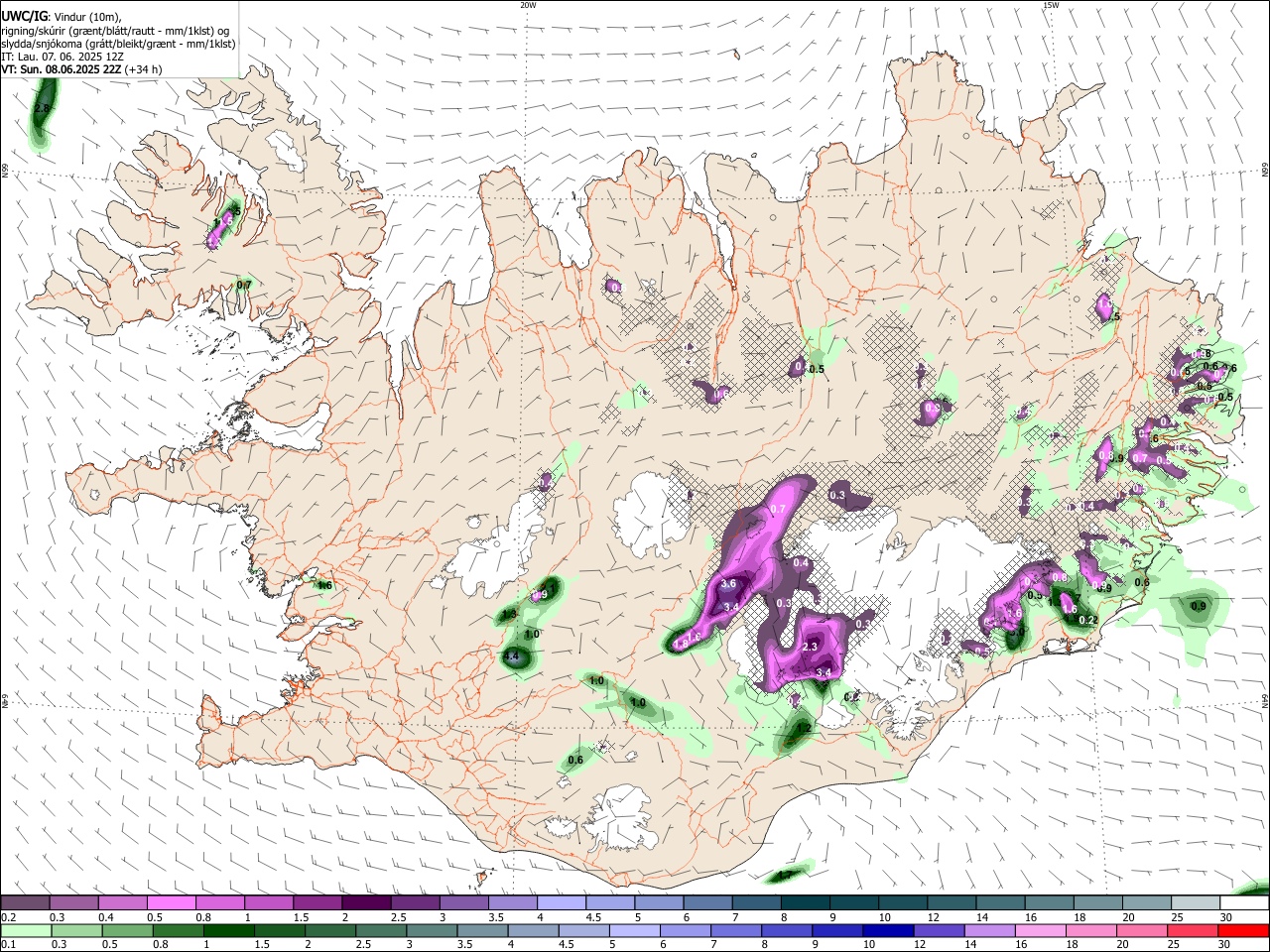This screenshot has width=1270, height=952.
Task: Select the bottom-row swatch labeled 1.5
Action: point(280,930)
